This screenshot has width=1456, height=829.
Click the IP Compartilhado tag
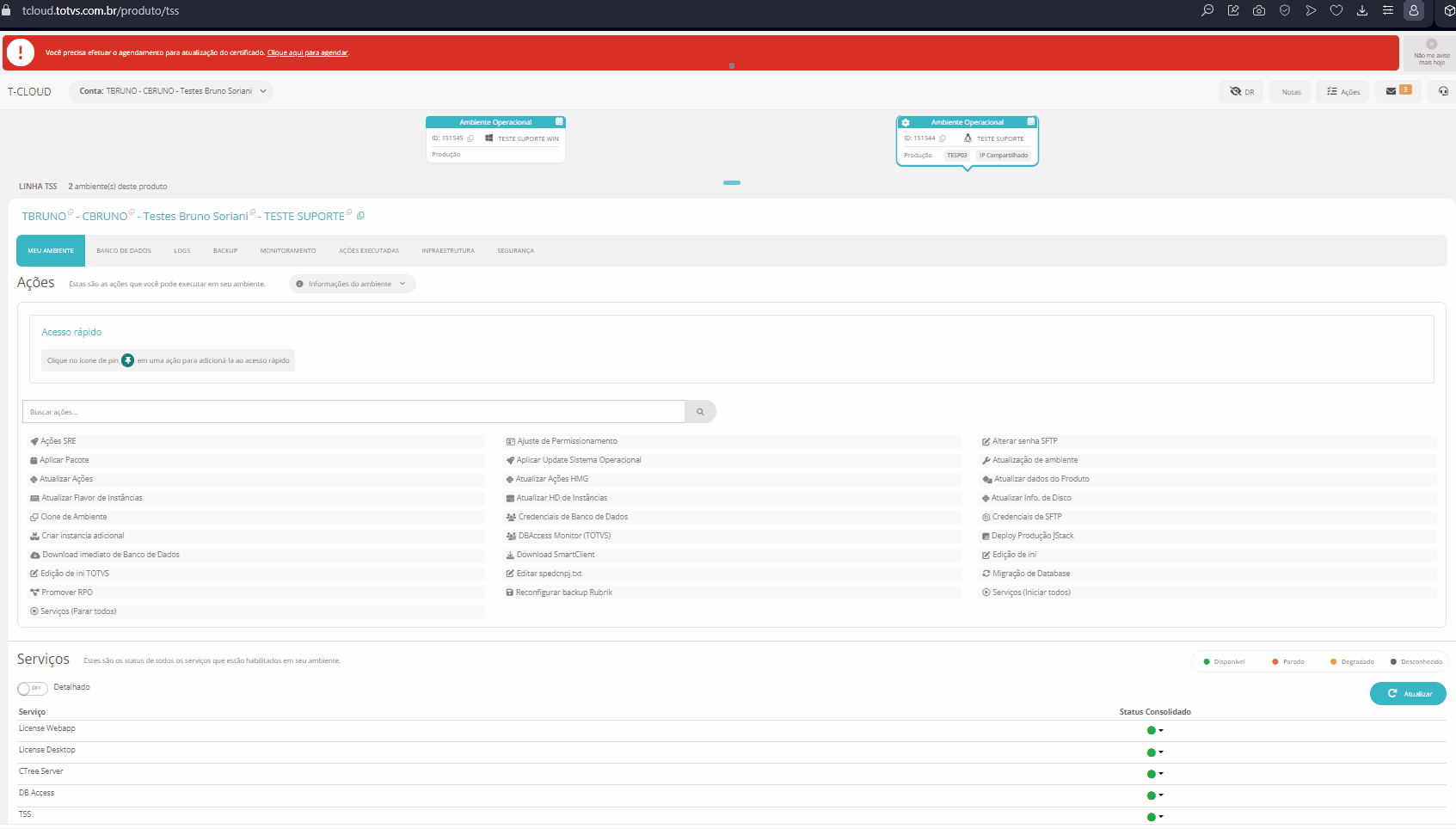point(1004,156)
